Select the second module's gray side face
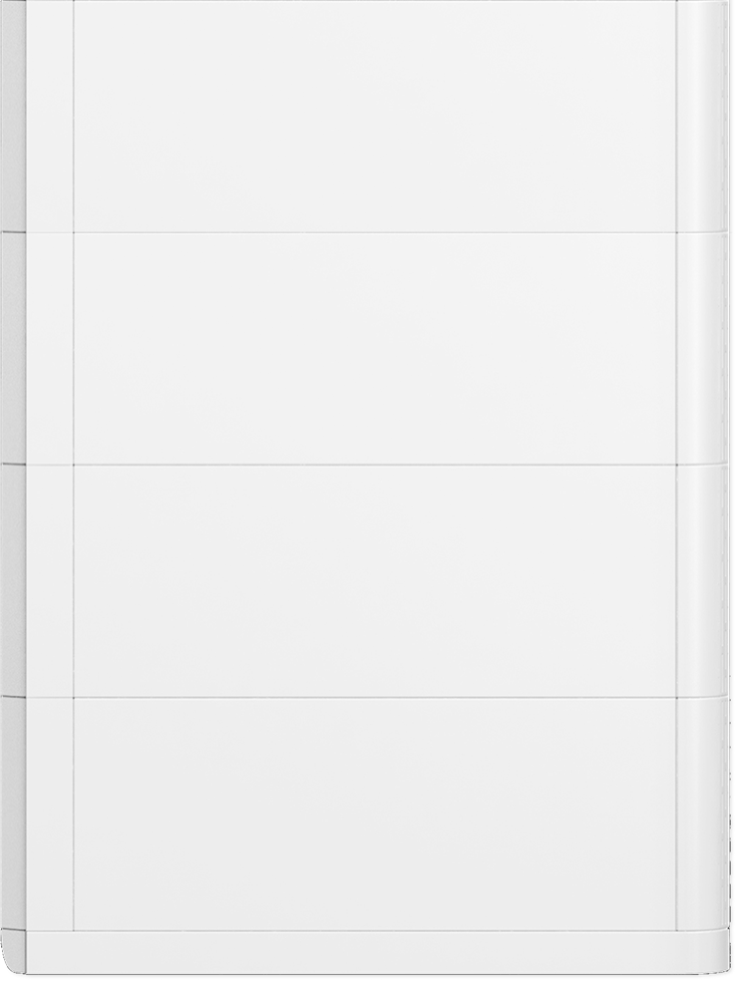The image size is (736, 981). 13,348
